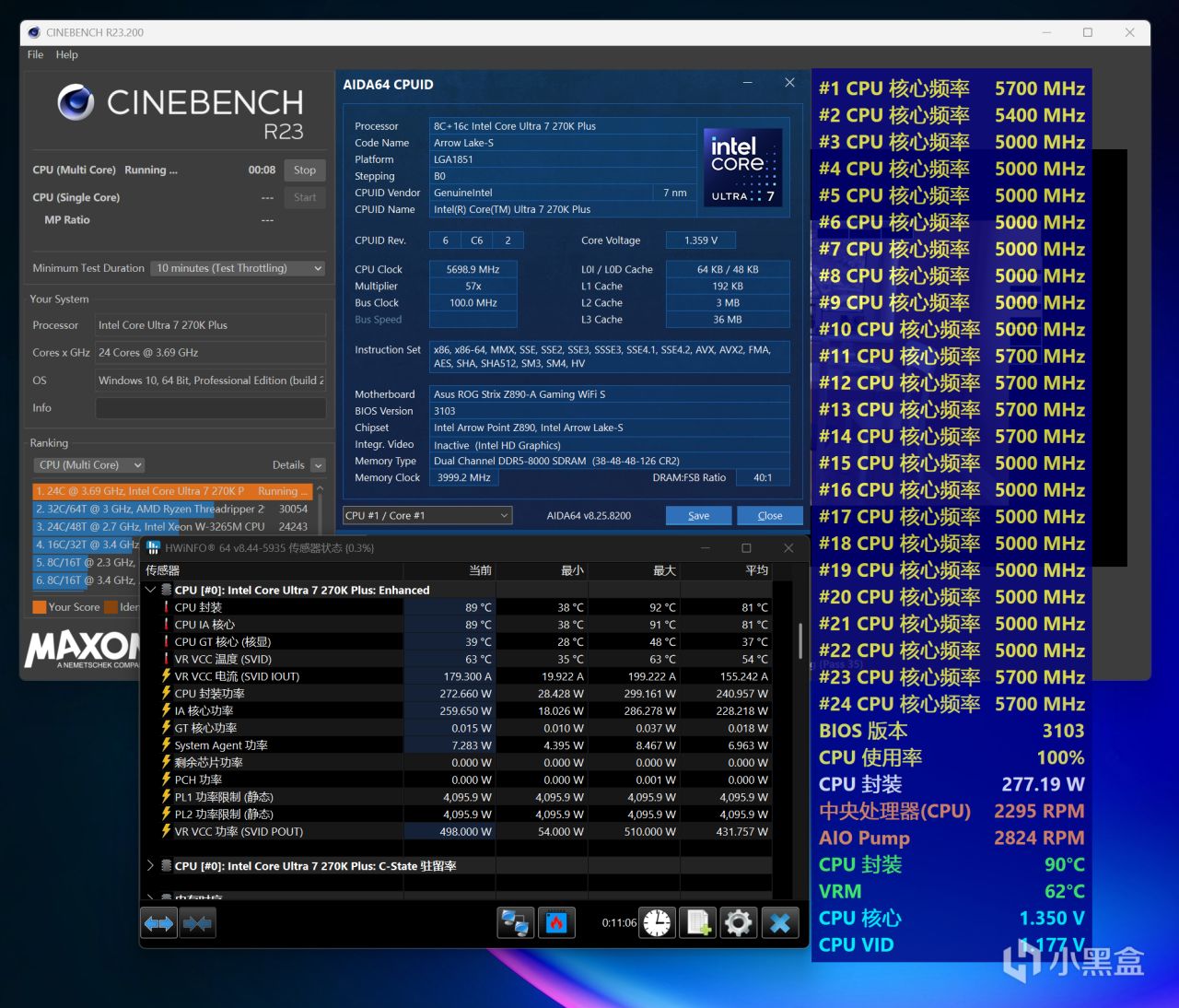Click the AIDA64 CPUID Close button
This screenshot has height=1008, width=1179.
769,516
